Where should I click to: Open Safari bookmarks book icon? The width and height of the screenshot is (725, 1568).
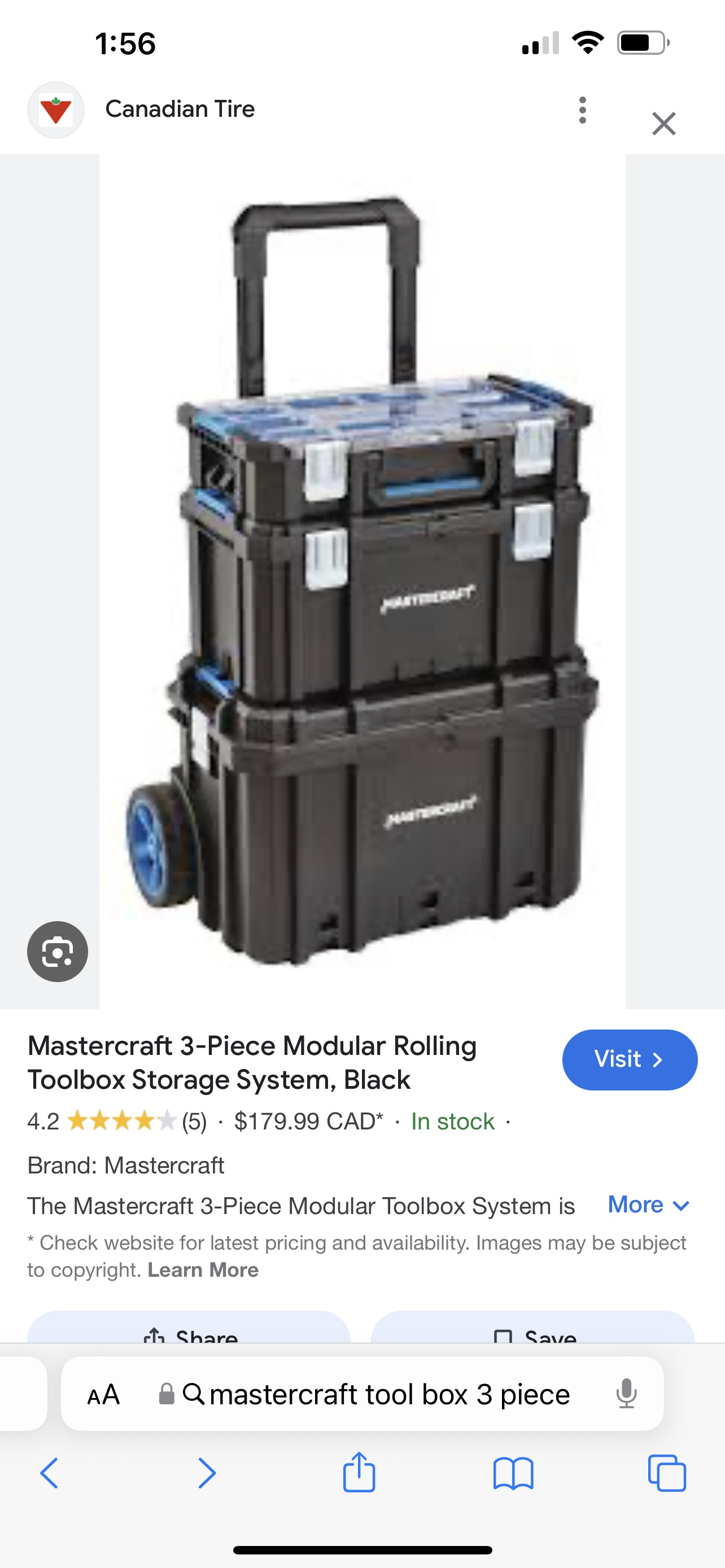513,1474
